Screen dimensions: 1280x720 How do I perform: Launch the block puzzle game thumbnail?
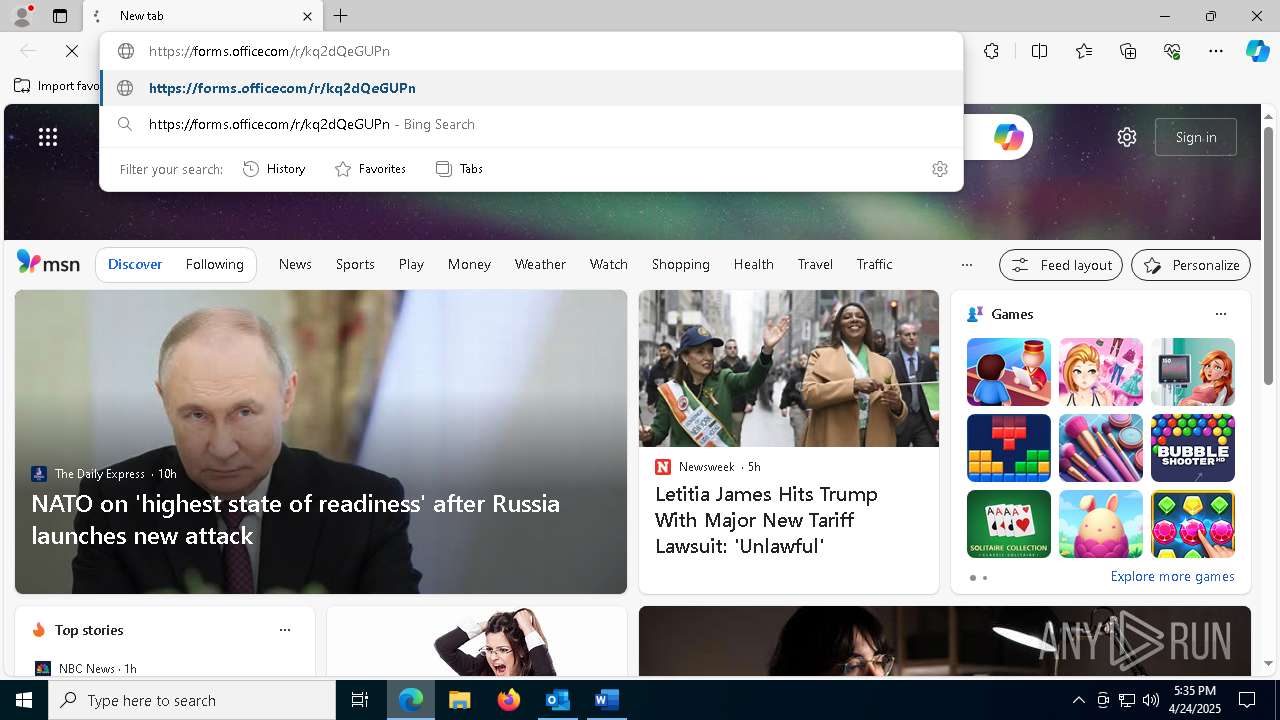(x=1008, y=448)
